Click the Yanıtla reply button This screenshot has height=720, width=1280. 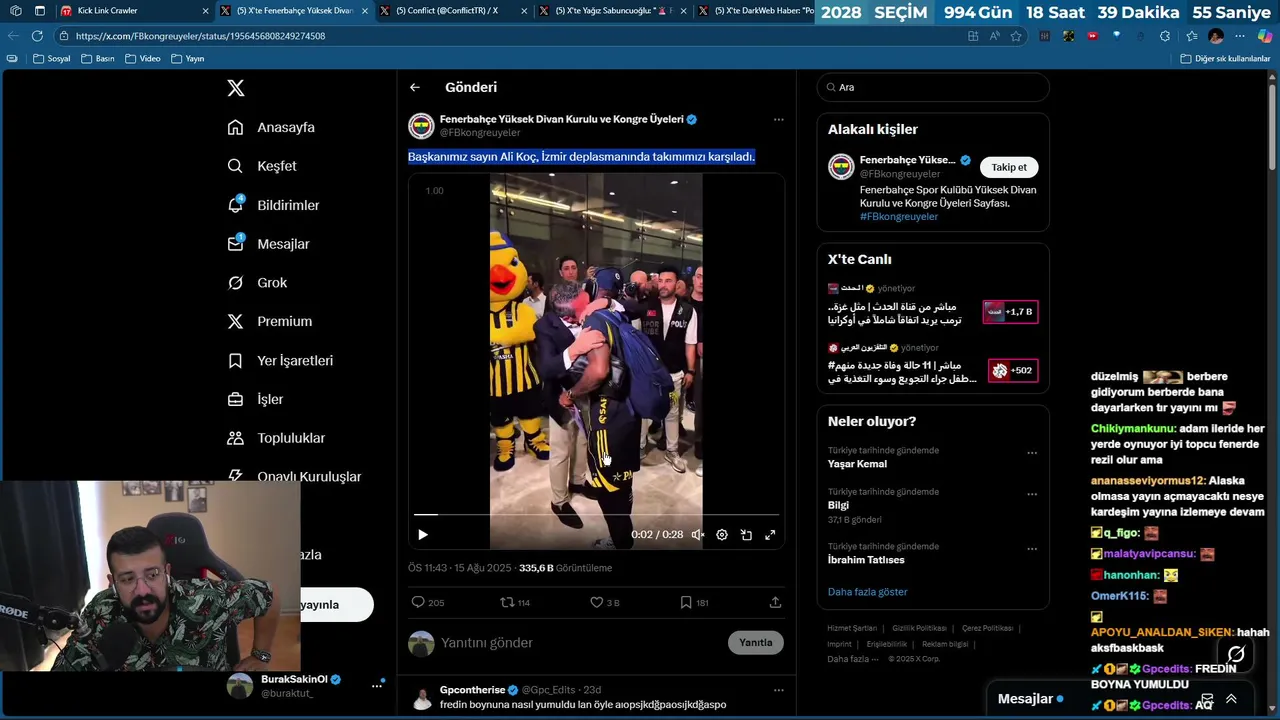click(x=755, y=642)
